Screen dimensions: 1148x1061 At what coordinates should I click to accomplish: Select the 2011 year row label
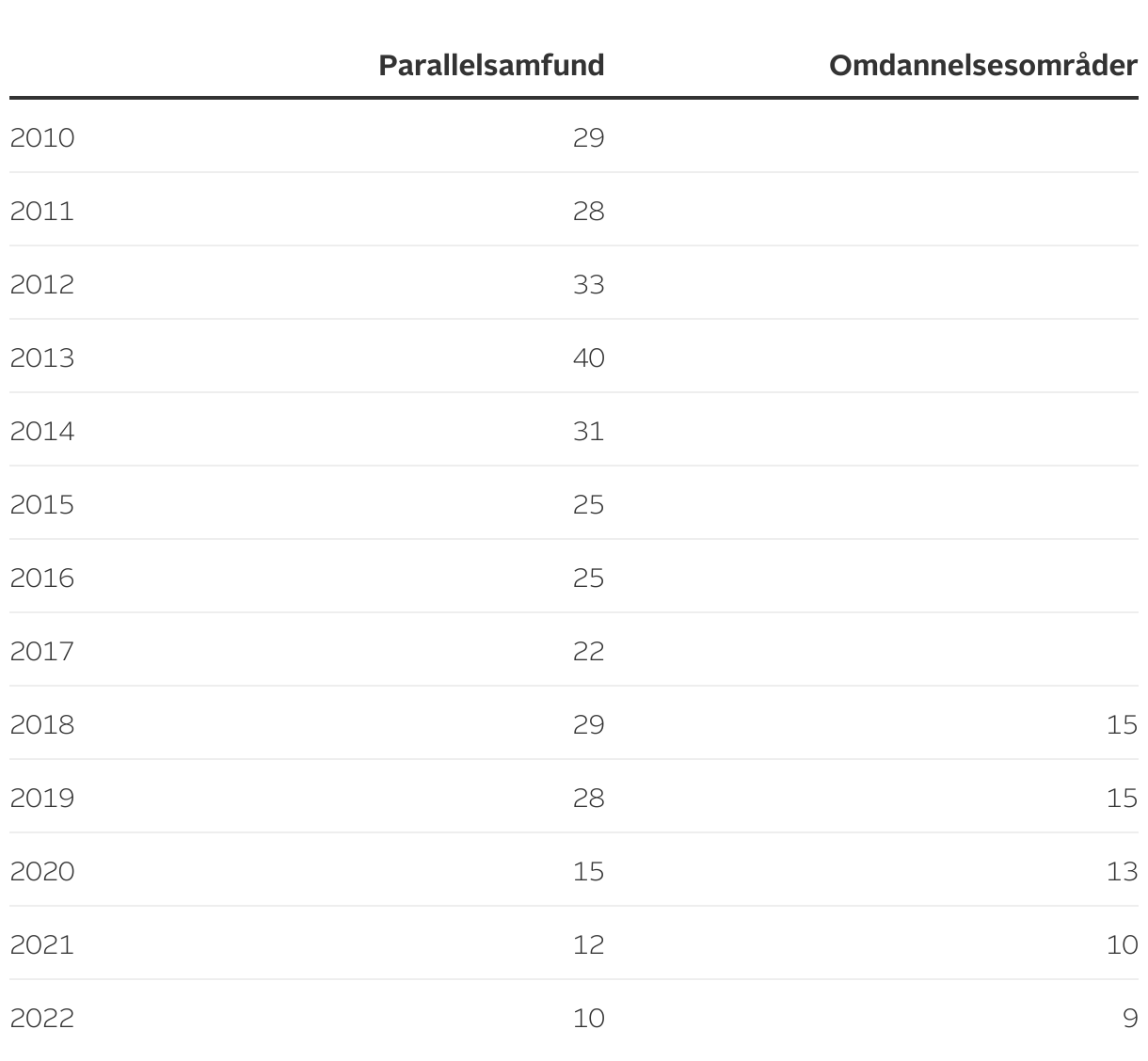(42, 211)
